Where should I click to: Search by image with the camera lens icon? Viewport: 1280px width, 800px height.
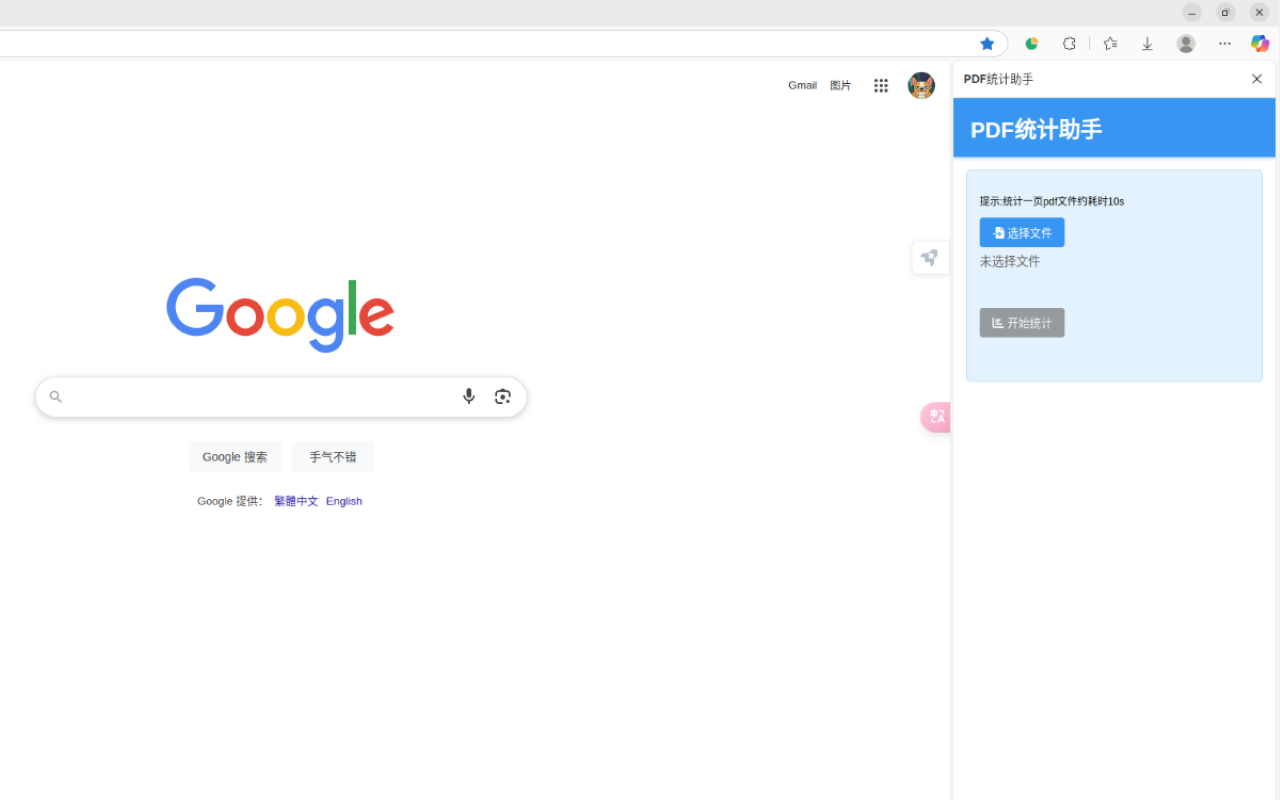pos(503,397)
